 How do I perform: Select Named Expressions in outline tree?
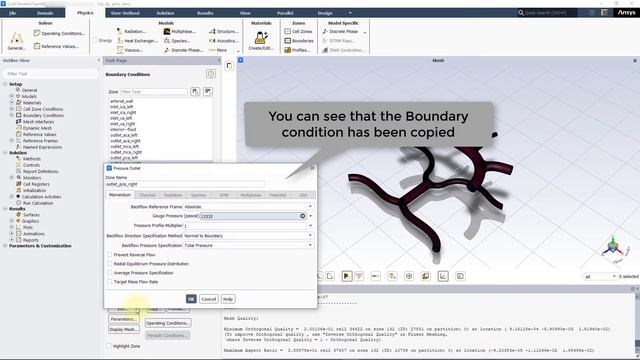coord(42,147)
